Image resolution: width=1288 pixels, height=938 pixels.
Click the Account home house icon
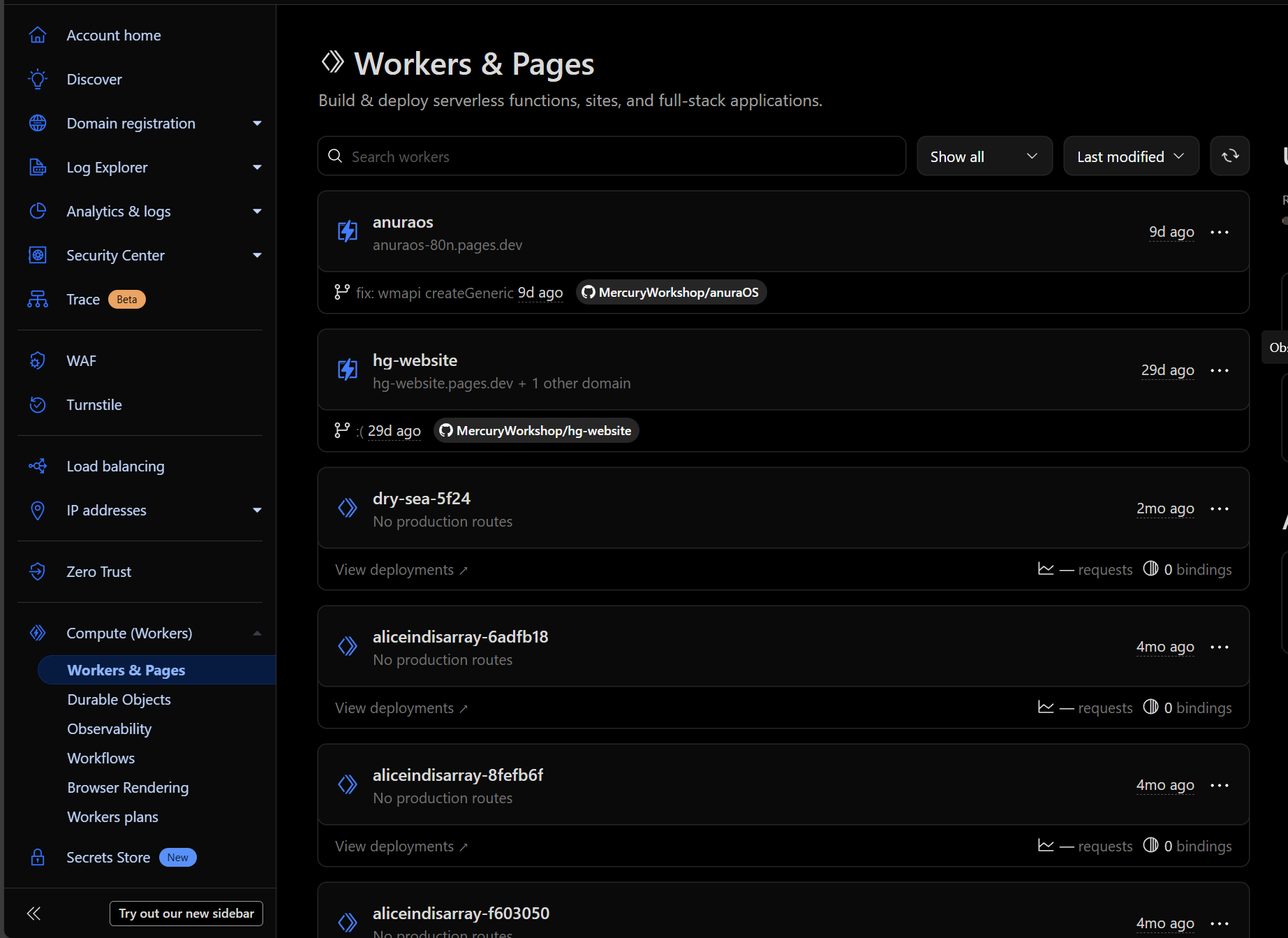pos(38,35)
